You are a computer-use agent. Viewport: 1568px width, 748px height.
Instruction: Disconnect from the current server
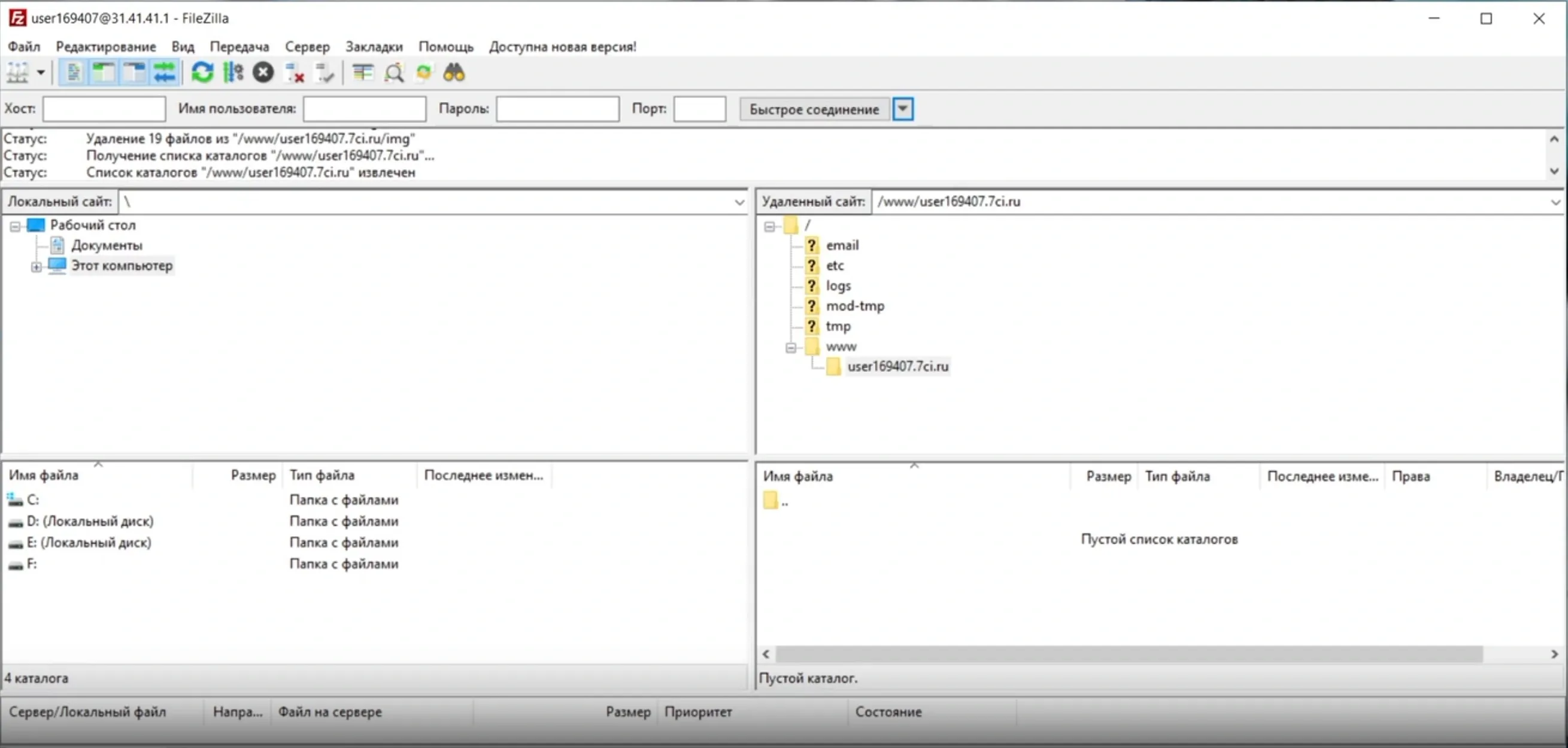(x=295, y=73)
